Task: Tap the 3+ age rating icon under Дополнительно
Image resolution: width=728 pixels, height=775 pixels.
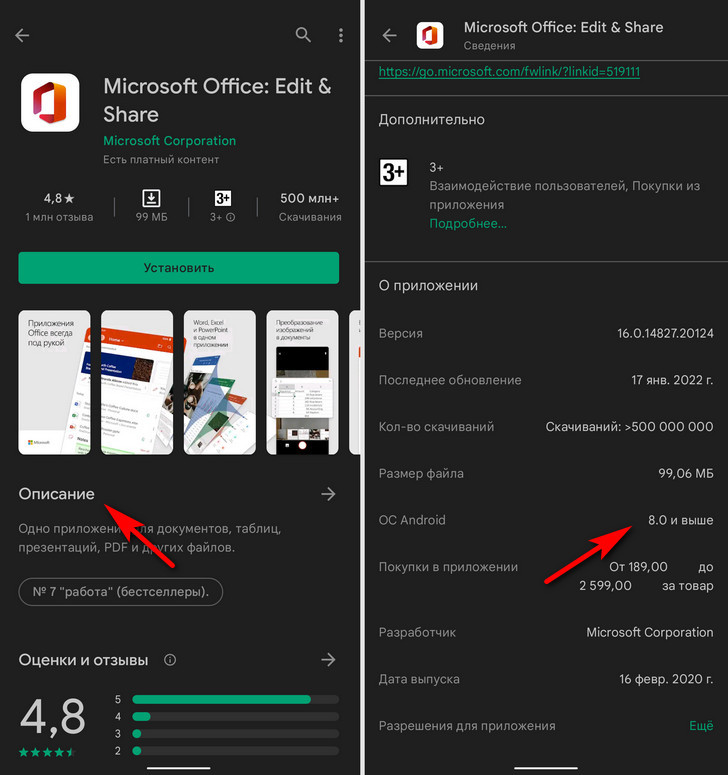Action: pyautogui.click(x=393, y=172)
